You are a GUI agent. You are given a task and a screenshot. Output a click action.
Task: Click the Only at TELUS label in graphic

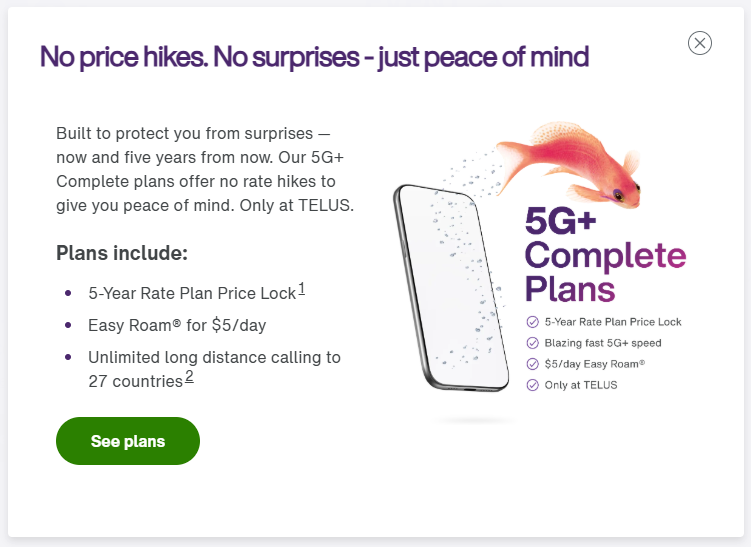(580, 385)
